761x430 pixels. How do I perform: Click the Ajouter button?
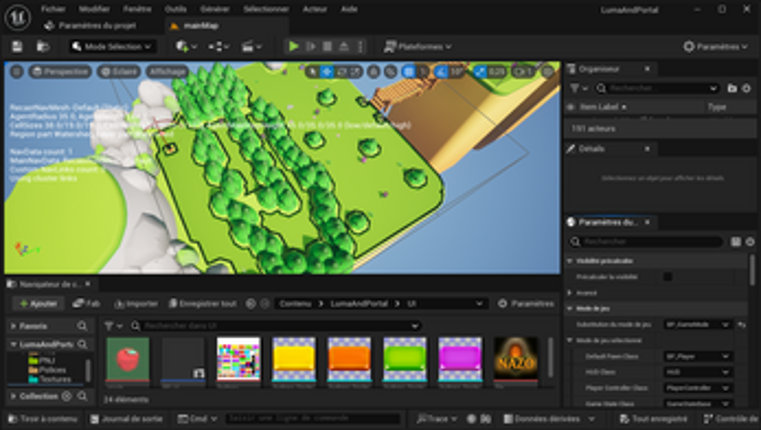coord(38,303)
